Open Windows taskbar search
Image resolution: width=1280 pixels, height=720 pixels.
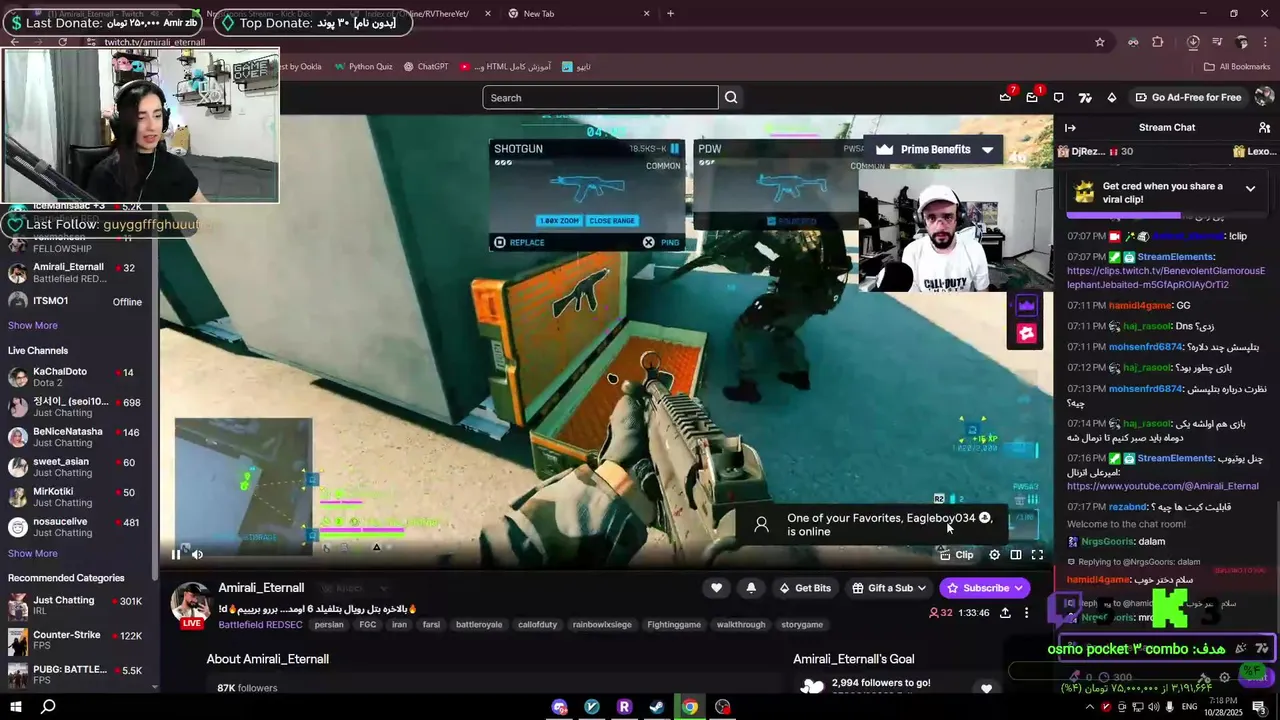tap(48, 707)
